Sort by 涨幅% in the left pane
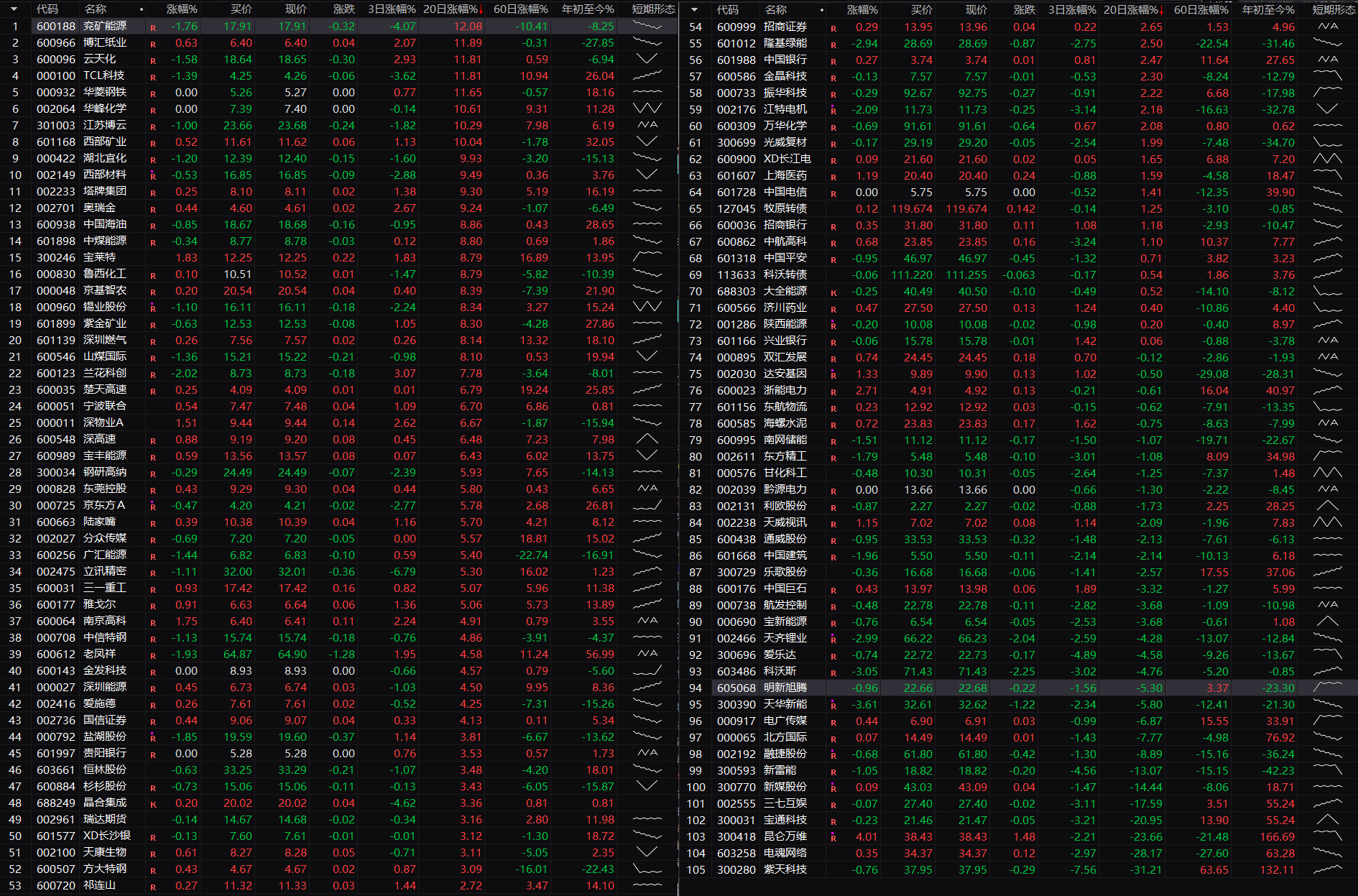1358x896 pixels. click(x=182, y=9)
